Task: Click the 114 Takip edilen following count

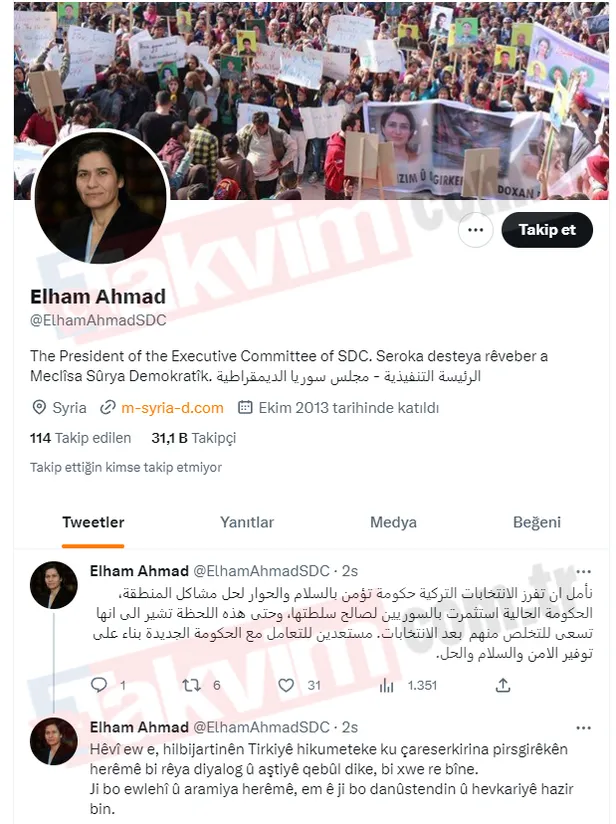Action: pos(80,438)
